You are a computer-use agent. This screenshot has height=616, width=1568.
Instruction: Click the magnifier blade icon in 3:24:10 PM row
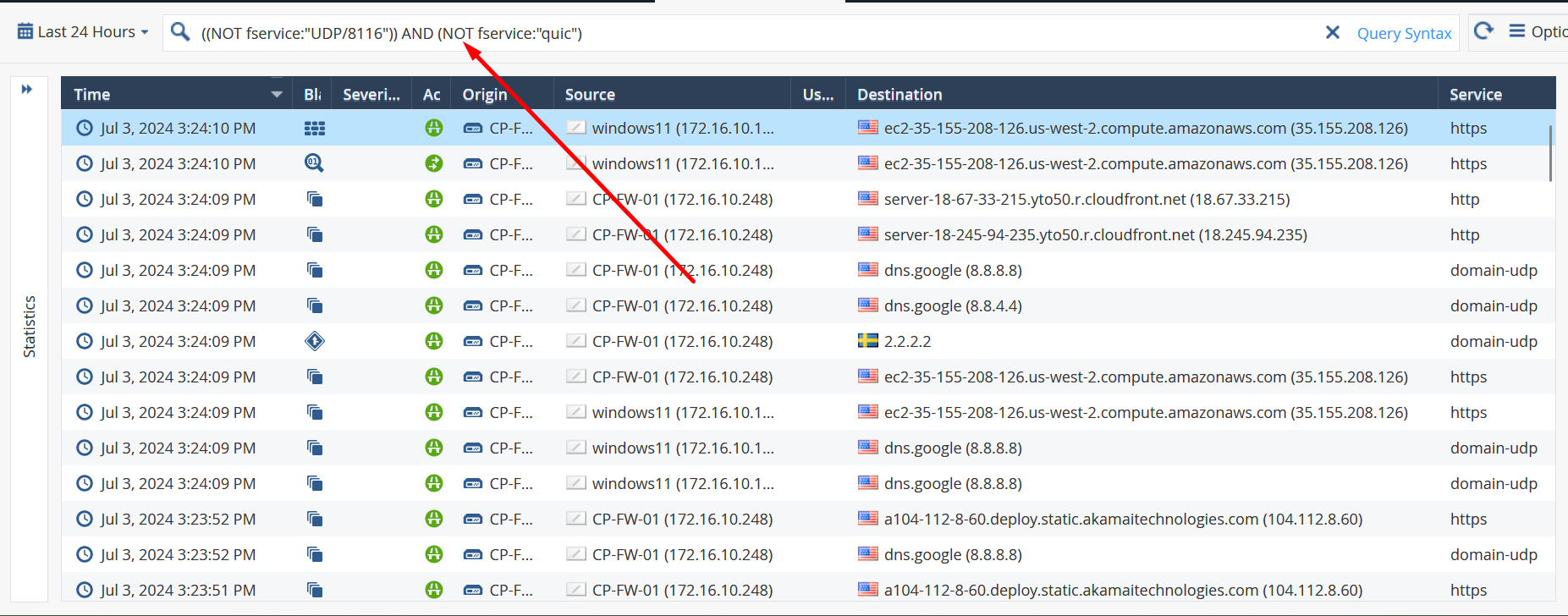(x=315, y=163)
